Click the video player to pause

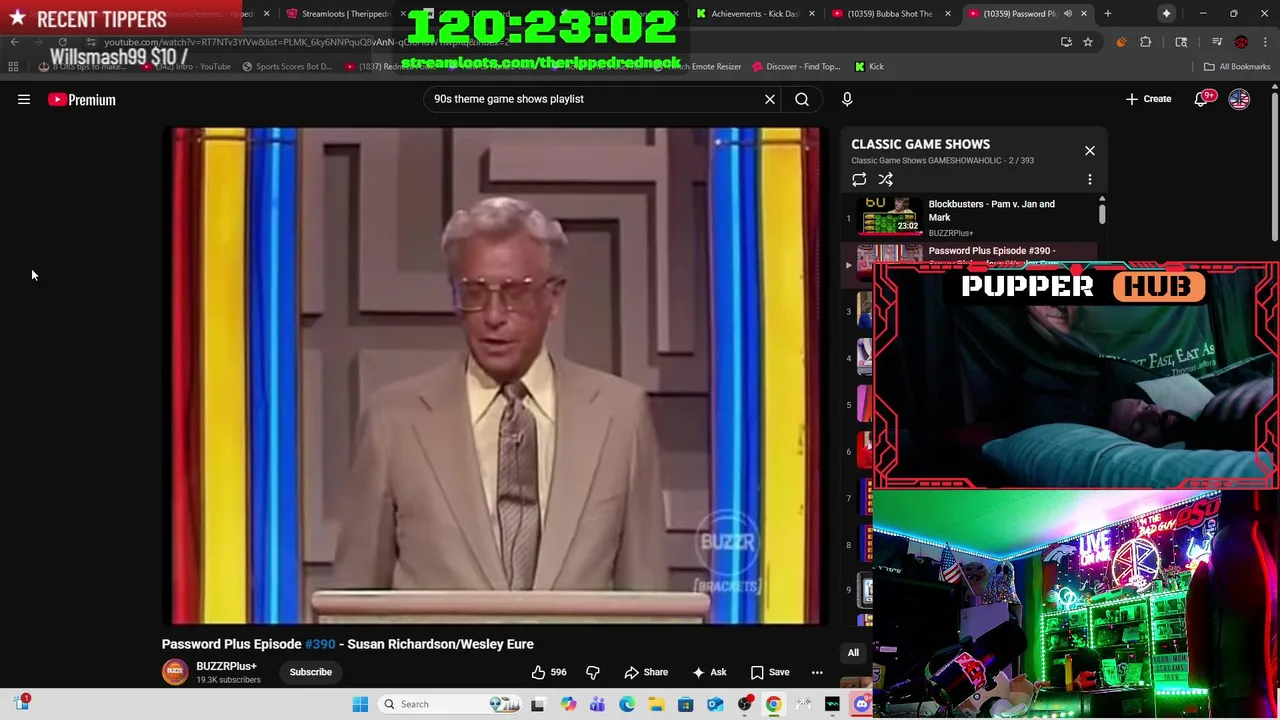pyautogui.click(x=495, y=376)
